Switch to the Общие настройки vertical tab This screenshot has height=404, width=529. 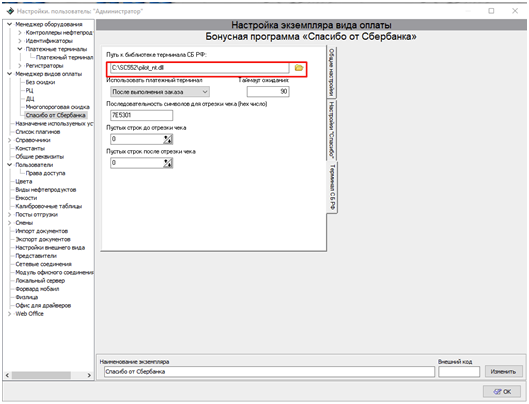pos(332,72)
